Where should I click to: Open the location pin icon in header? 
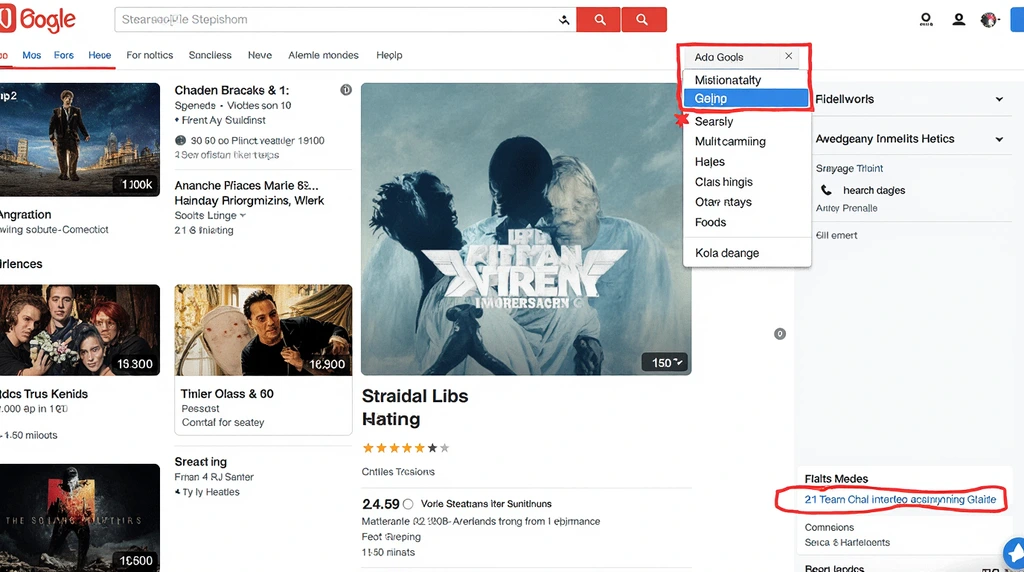(x=926, y=20)
